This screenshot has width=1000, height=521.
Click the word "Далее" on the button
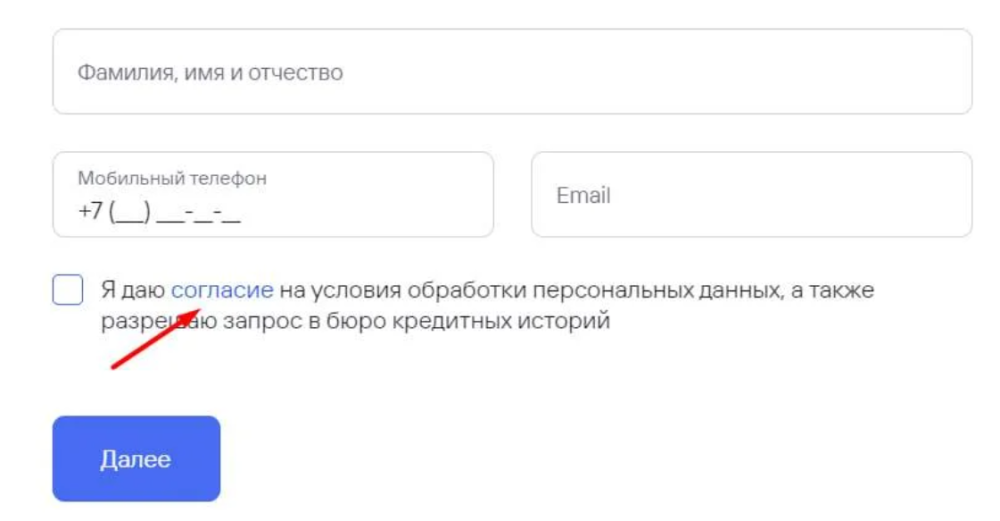(x=136, y=460)
